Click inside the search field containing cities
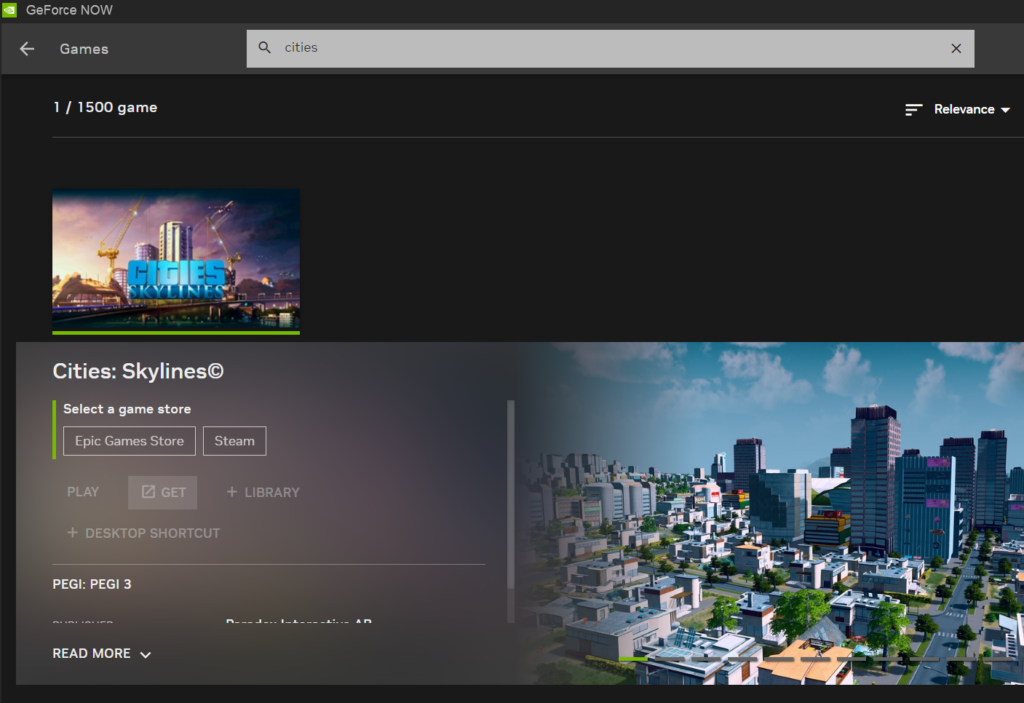Image resolution: width=1024 pixels, height=703 pixels. [x=600, y=48]
